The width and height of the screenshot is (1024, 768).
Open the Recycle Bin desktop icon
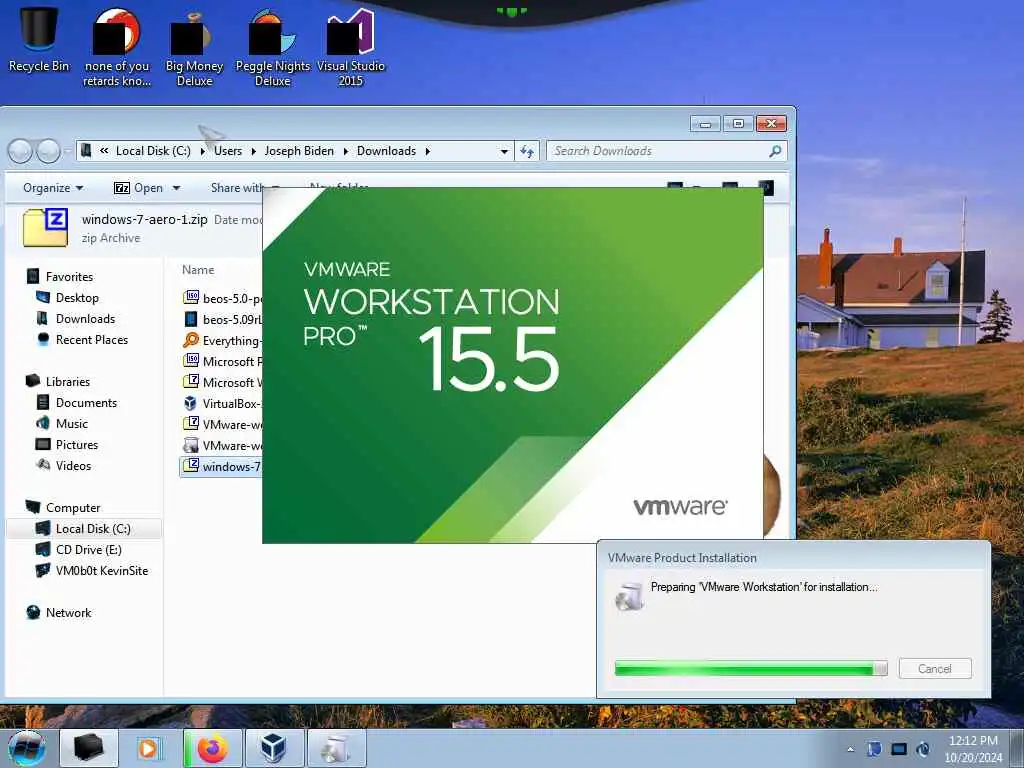(39, 40)
